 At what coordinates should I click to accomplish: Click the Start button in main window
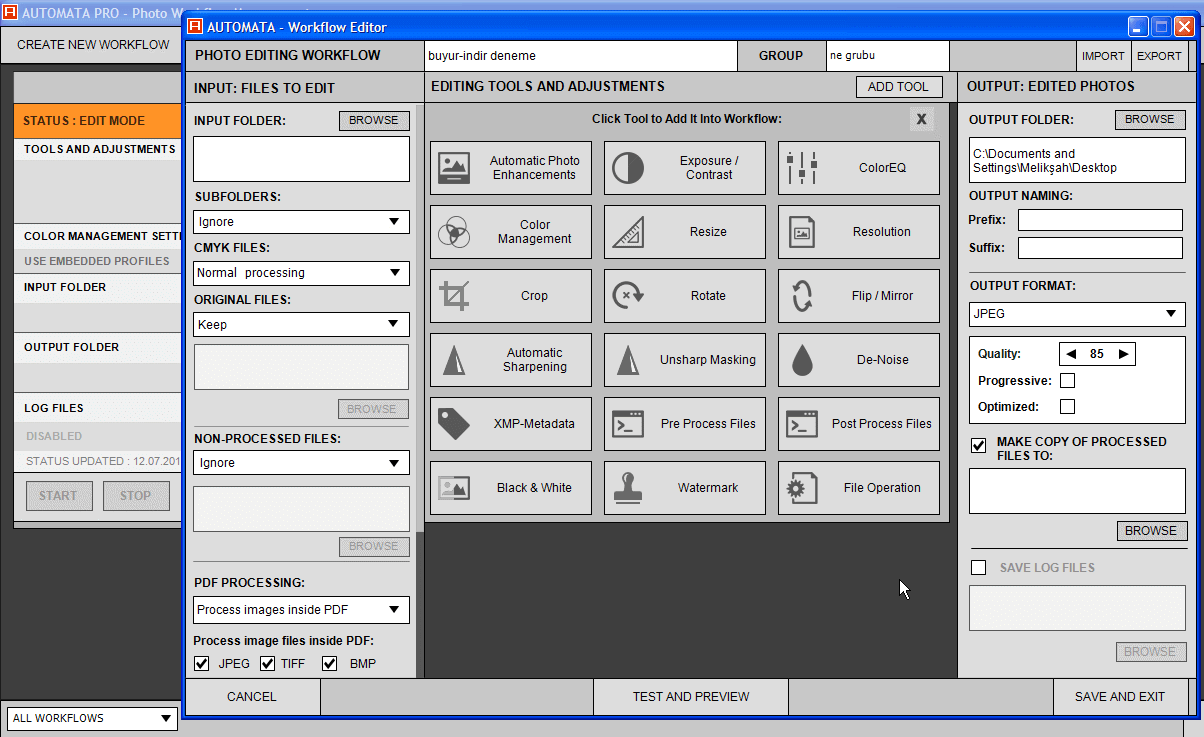click(59, 496)
